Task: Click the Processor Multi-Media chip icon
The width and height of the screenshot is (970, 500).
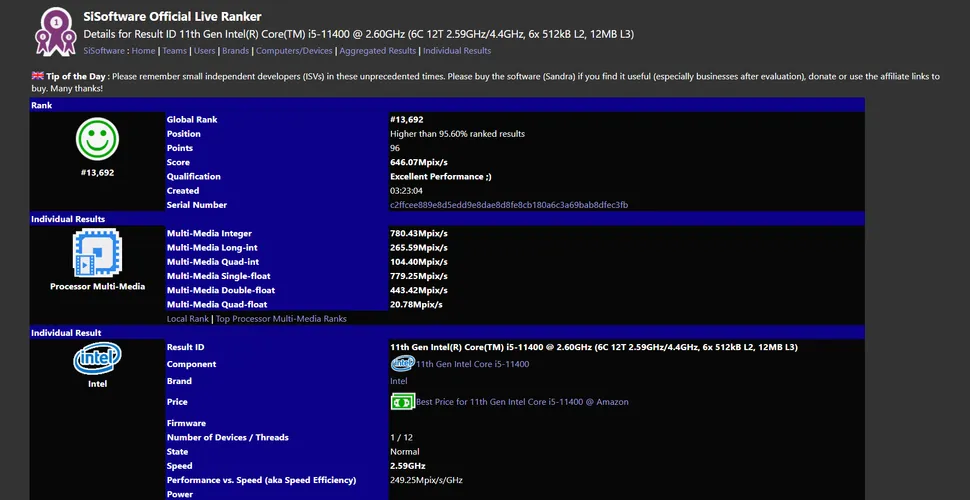Action: [97, 252]
